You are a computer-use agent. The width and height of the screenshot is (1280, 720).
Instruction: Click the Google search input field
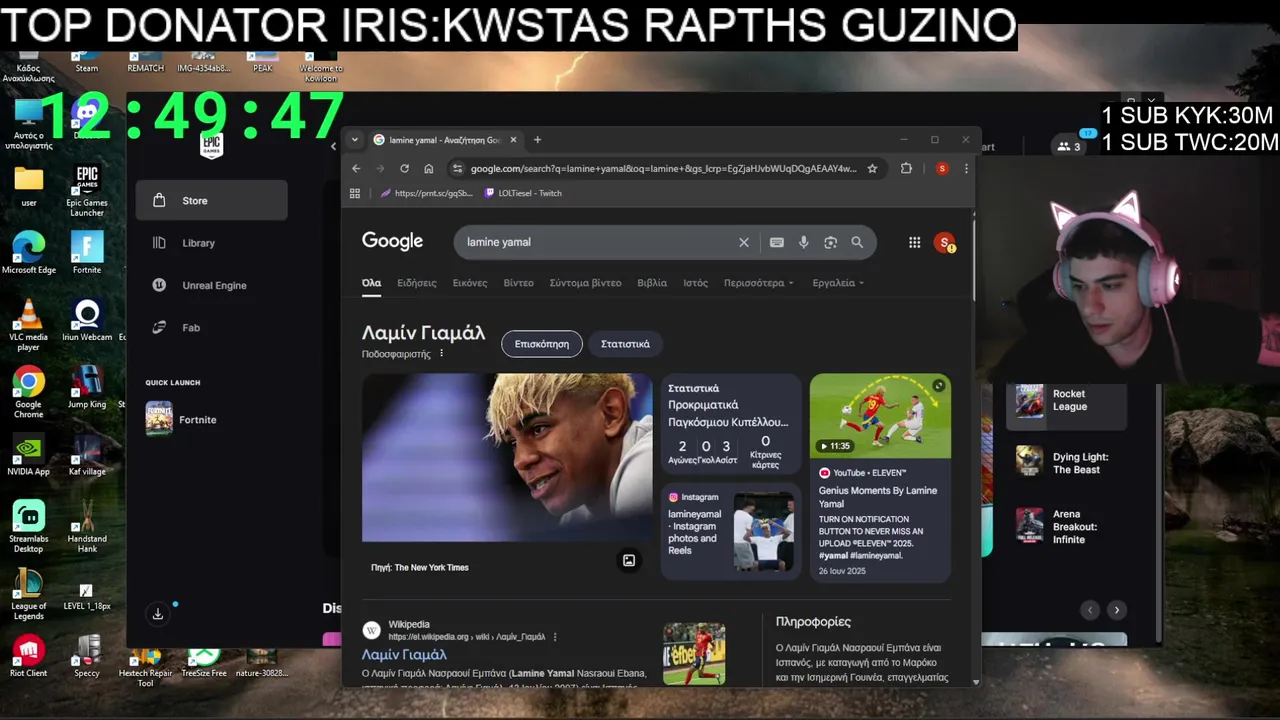coord(598,242)
